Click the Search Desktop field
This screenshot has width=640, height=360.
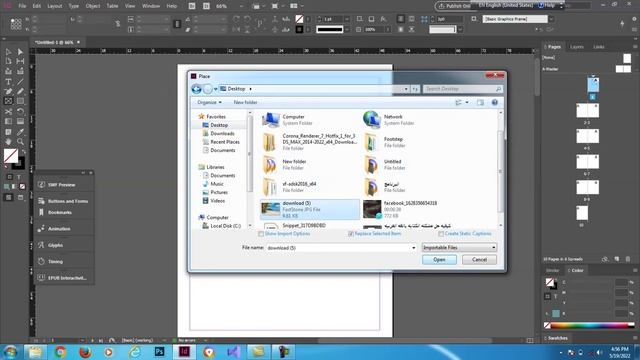462,89
